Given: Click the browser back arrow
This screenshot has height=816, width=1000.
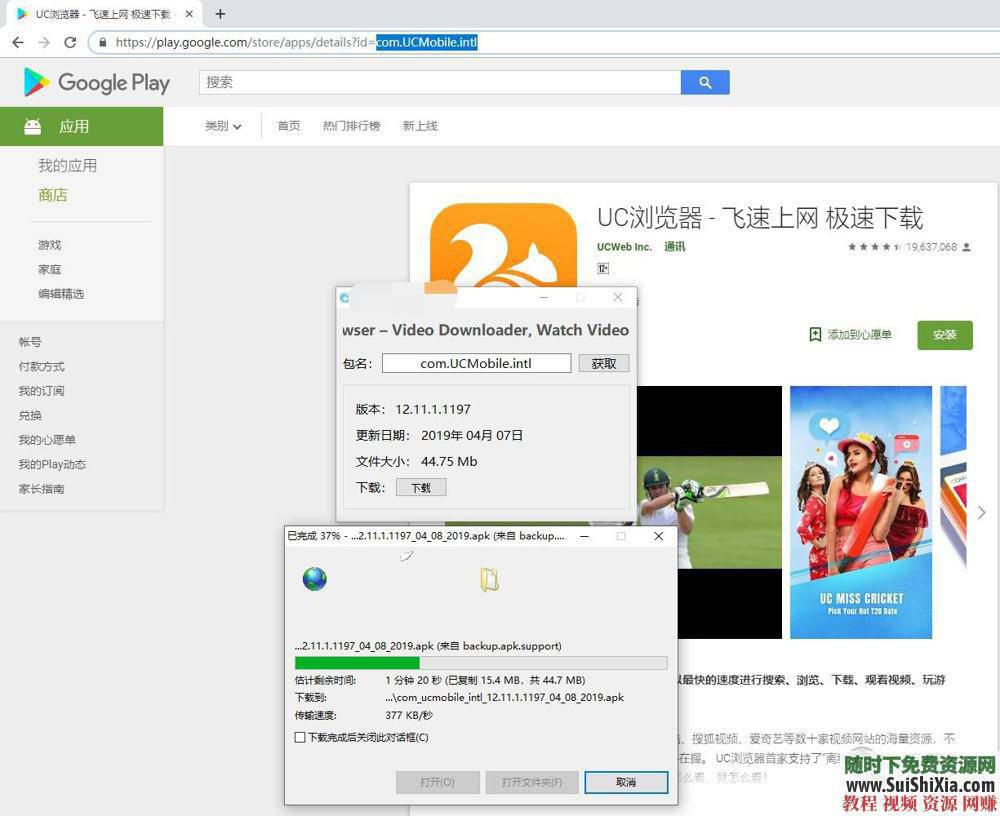Looking at the screenshot, I should (x=18, y=42).
